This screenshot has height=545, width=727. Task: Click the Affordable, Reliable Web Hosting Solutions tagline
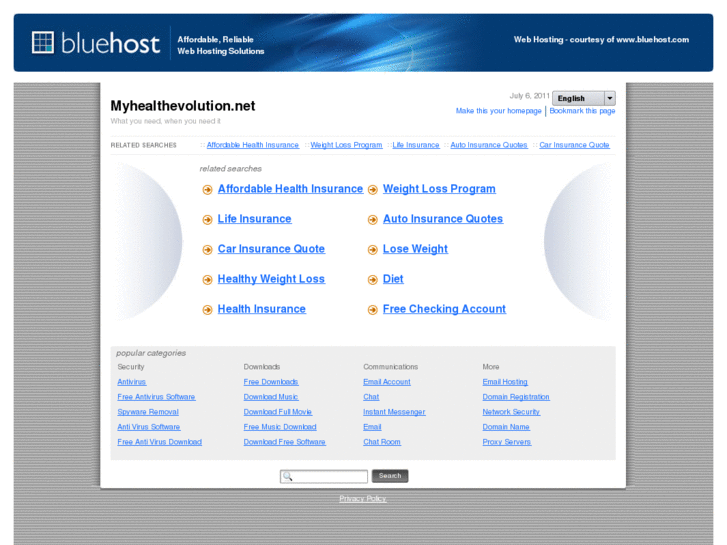(221, 45)
